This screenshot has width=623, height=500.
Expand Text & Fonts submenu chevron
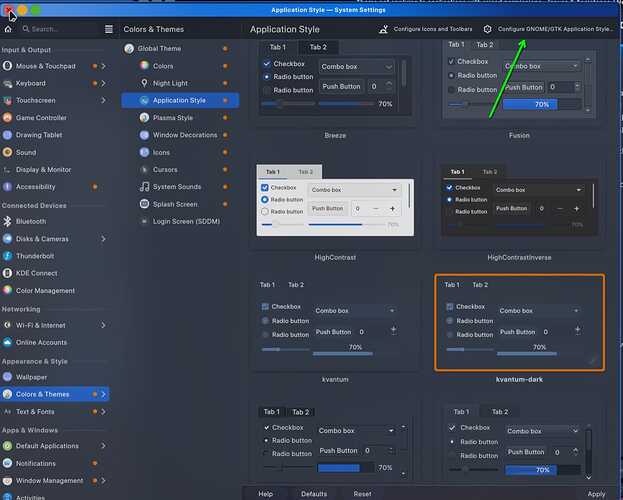click(103, 412)
